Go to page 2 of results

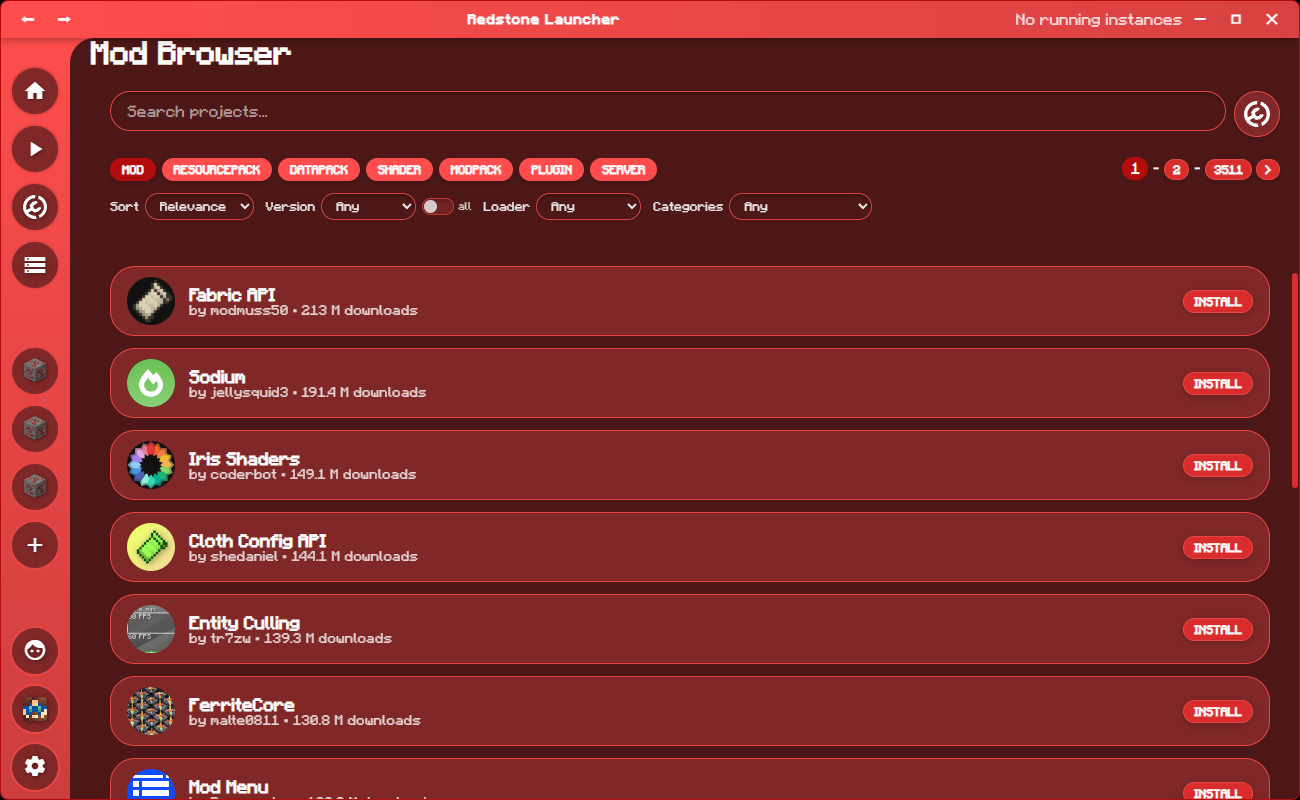[1176, 170]
